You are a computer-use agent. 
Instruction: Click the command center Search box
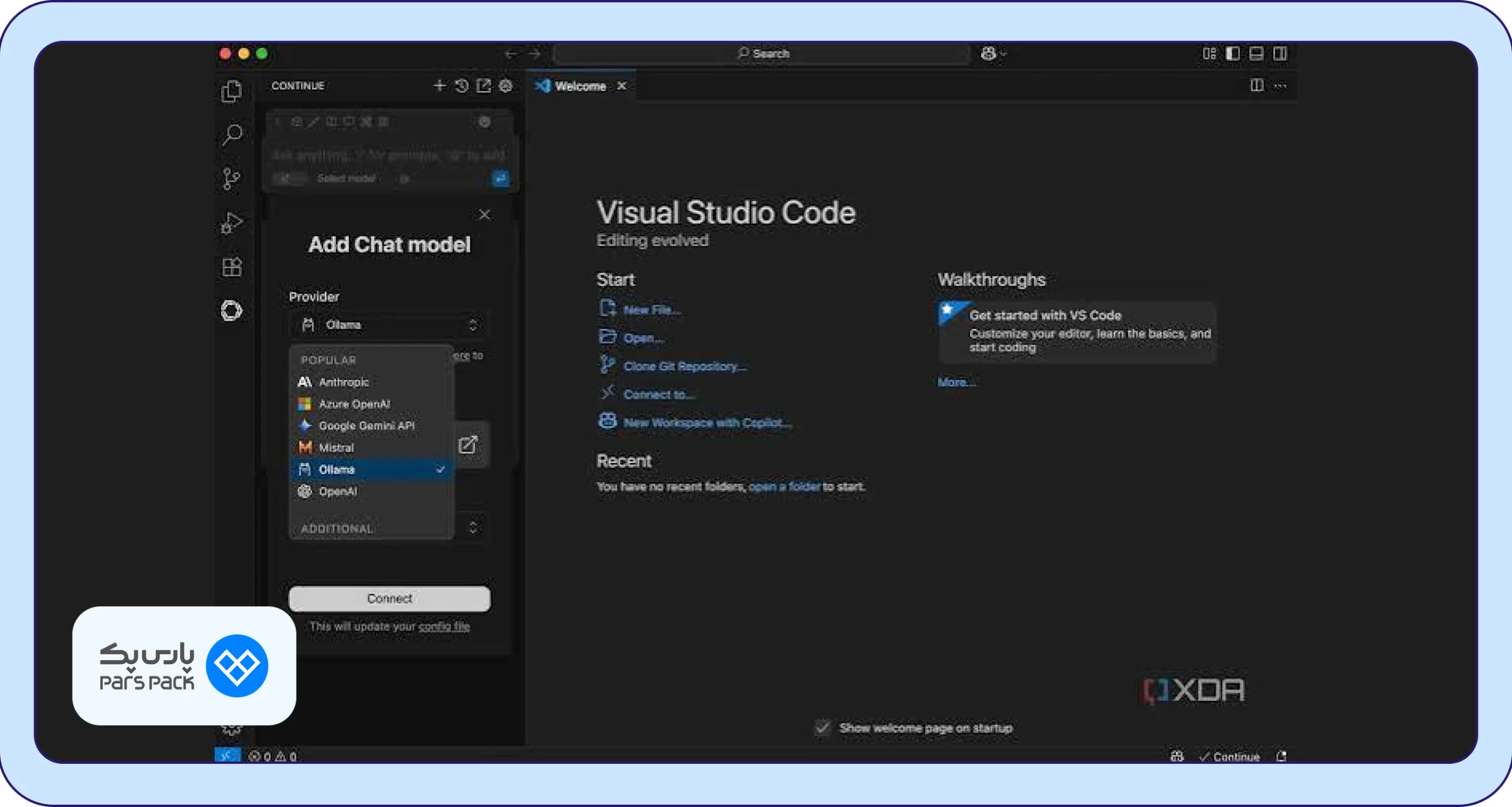point(762,54)
